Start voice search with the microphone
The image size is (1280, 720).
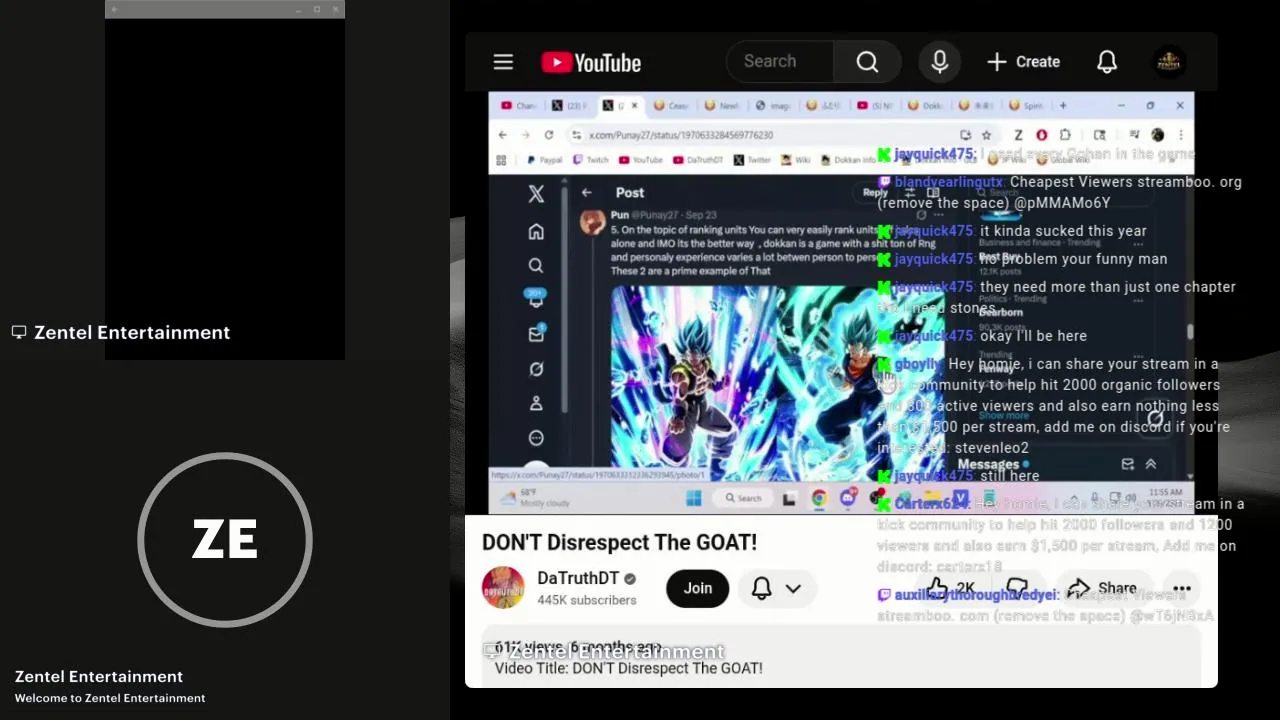(939, 62)
